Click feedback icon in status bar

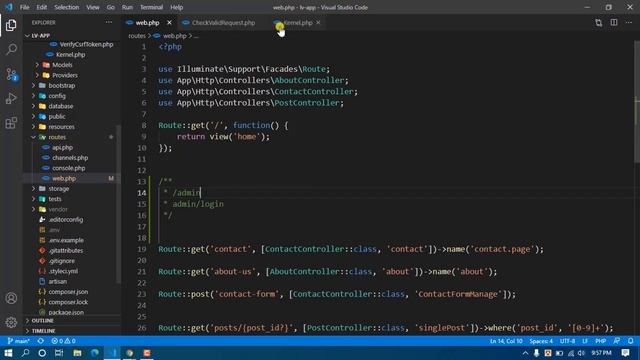coord(617,341)
